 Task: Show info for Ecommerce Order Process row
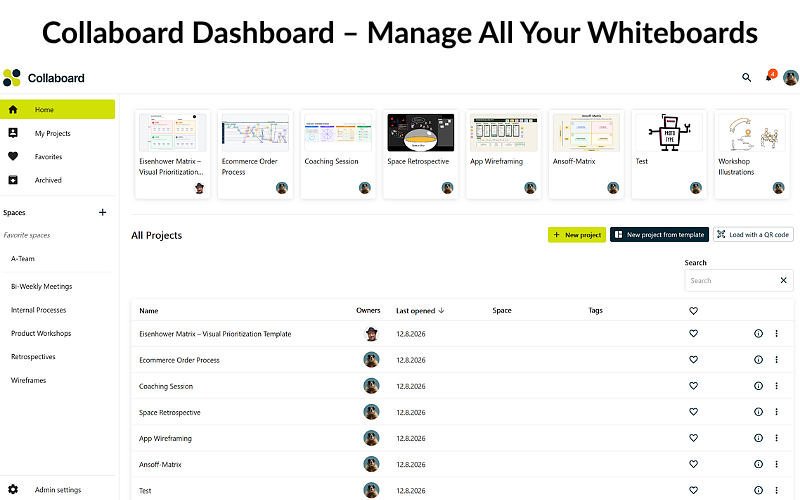(759, 360)
